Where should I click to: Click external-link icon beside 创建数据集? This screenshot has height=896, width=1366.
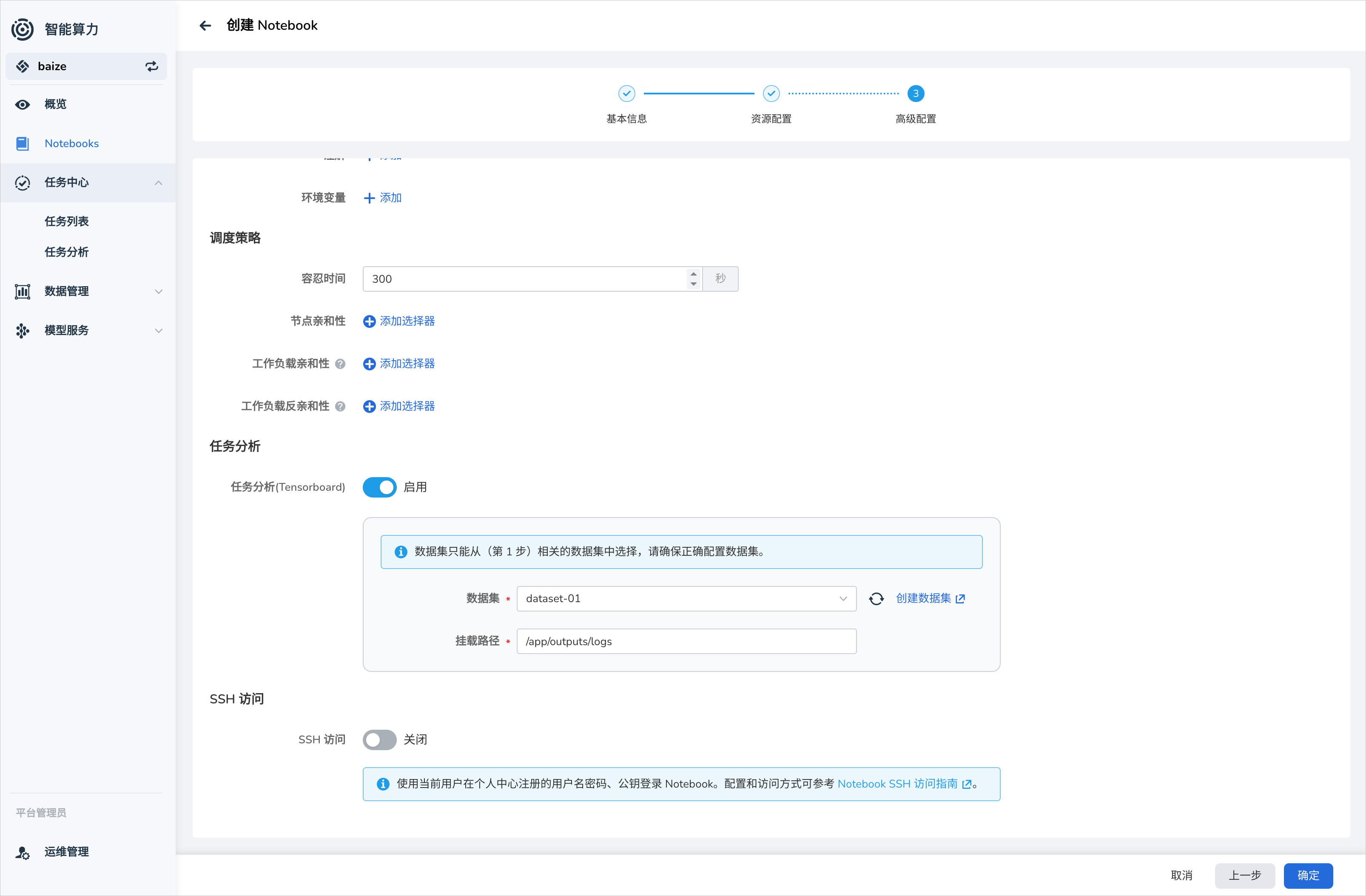click(x=960, y=599)
